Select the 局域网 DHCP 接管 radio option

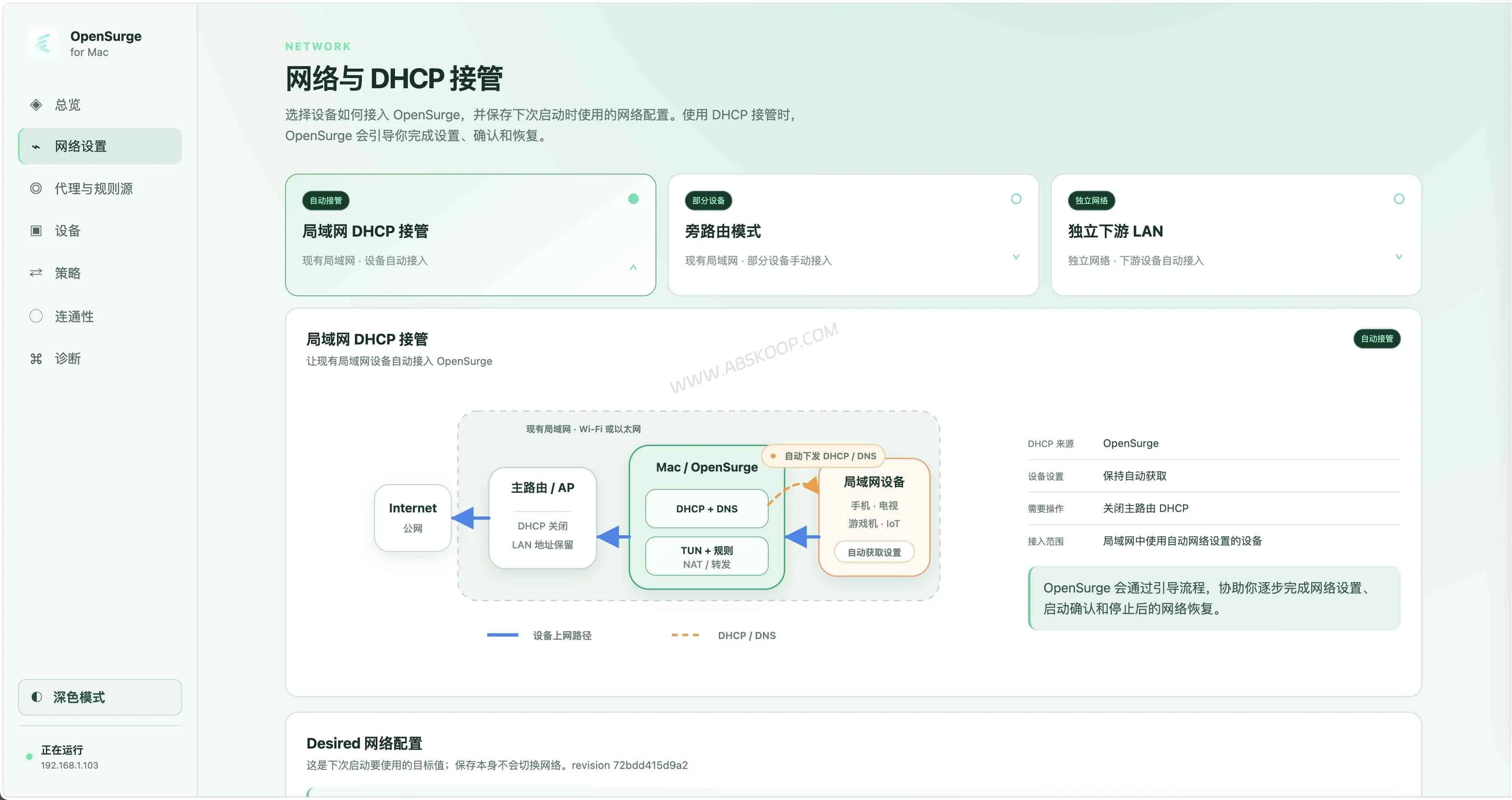click(x=633, y=199)
